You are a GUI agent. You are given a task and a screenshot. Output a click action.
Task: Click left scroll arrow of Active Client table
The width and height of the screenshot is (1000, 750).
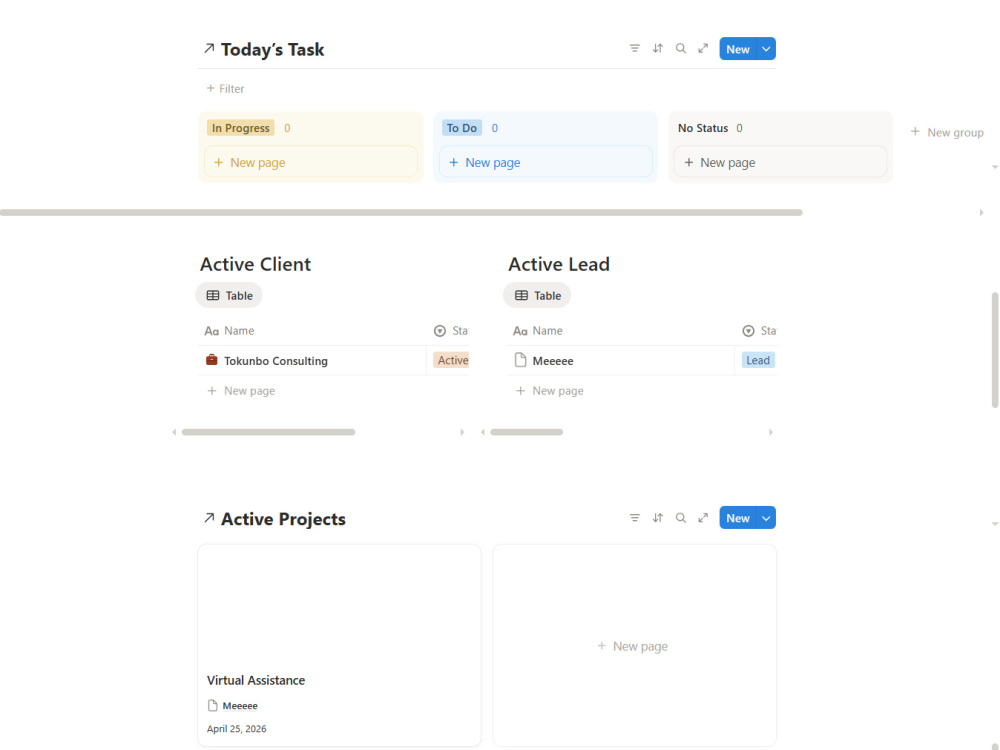[x=174, y=432]
